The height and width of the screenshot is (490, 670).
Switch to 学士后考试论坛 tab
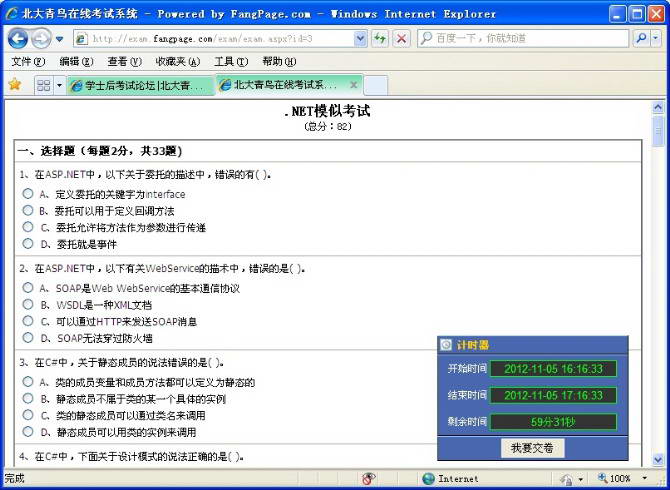click(x=141, y=85)
